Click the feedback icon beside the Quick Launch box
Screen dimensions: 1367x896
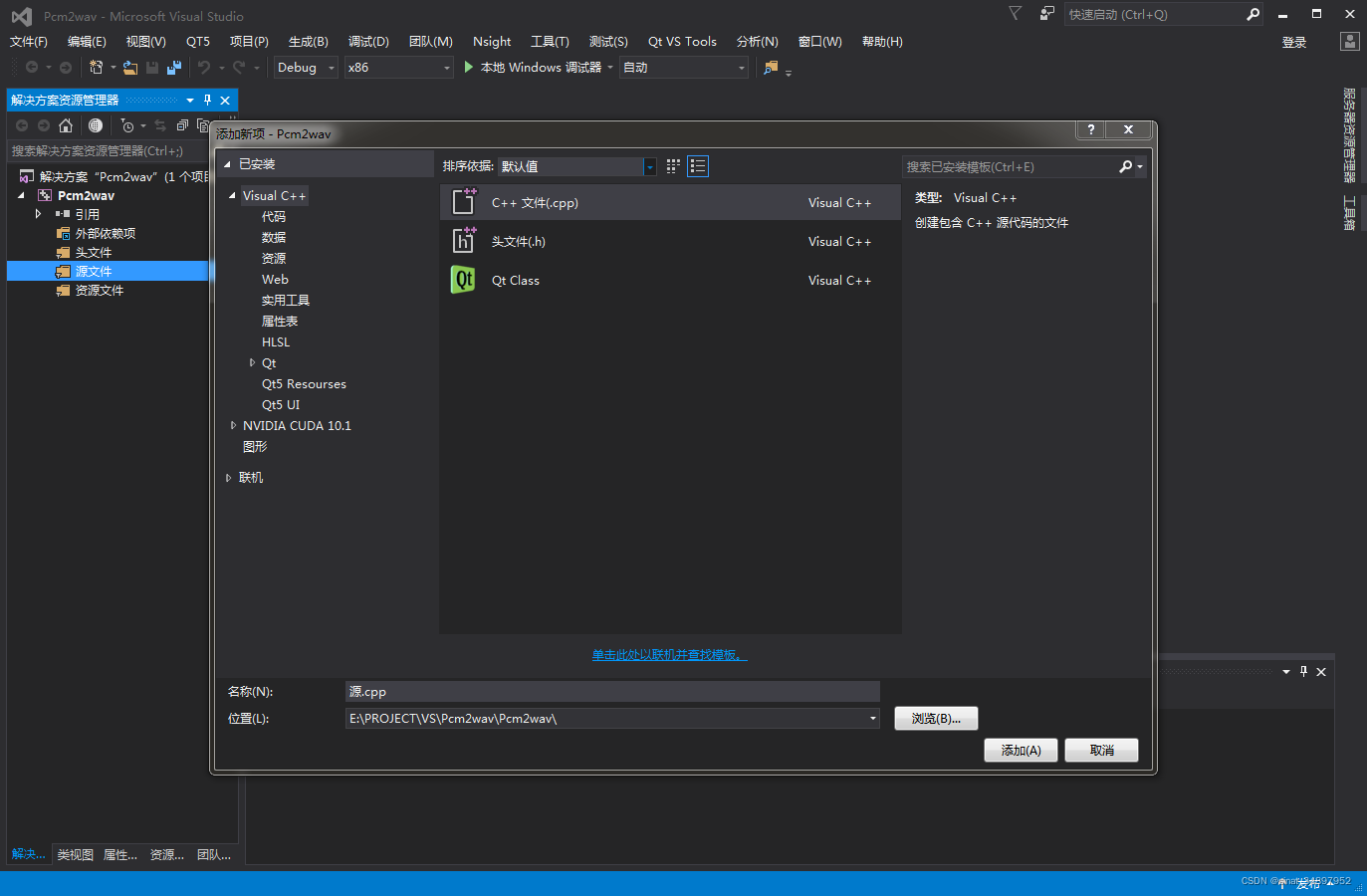pyautogui.click(x=1046, y=14)
